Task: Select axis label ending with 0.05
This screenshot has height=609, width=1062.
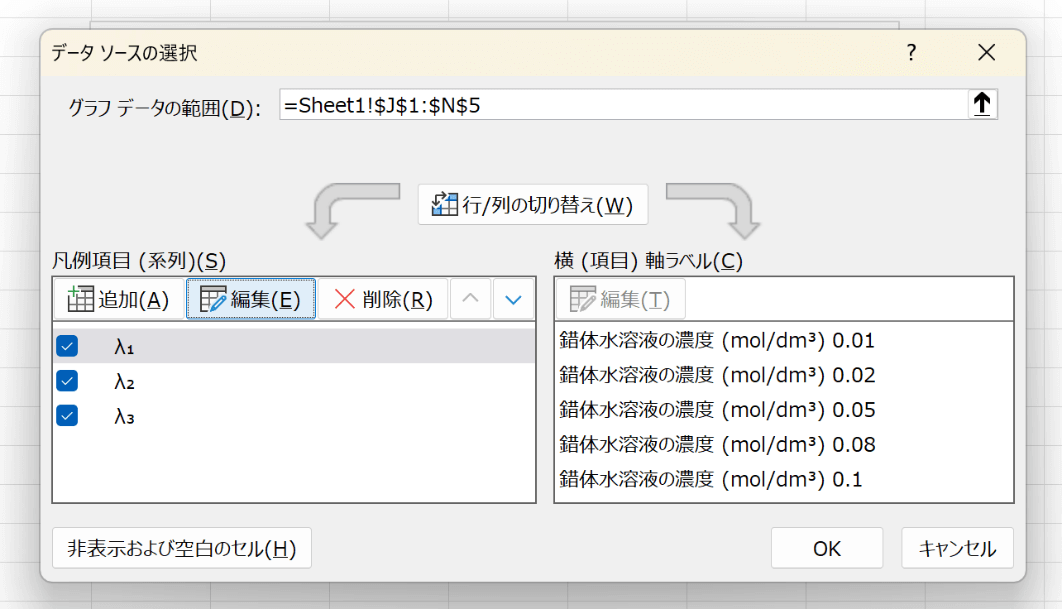Action: coord(716,410)
